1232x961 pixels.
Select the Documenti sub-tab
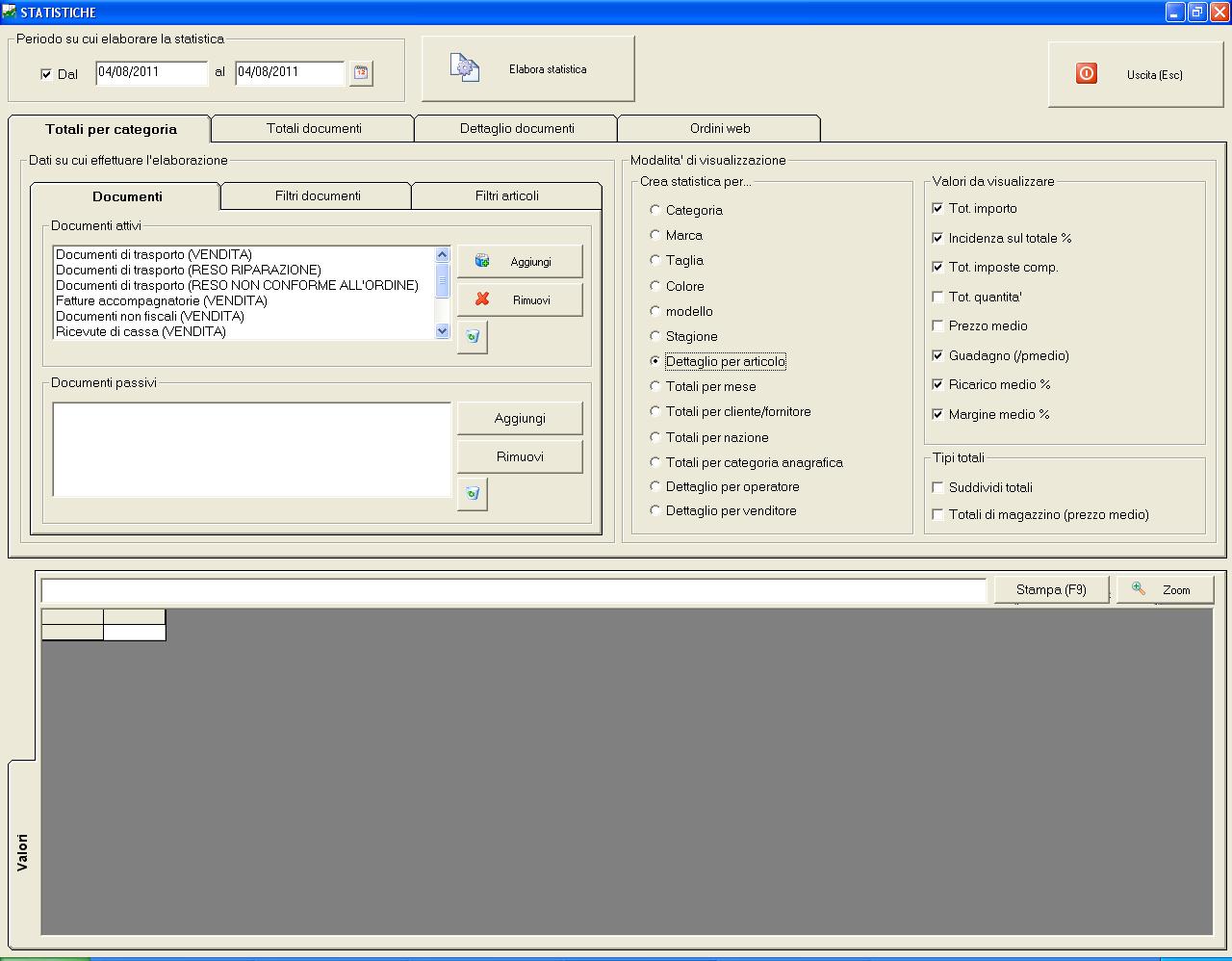pyautogui.click(x=127, y=196)
